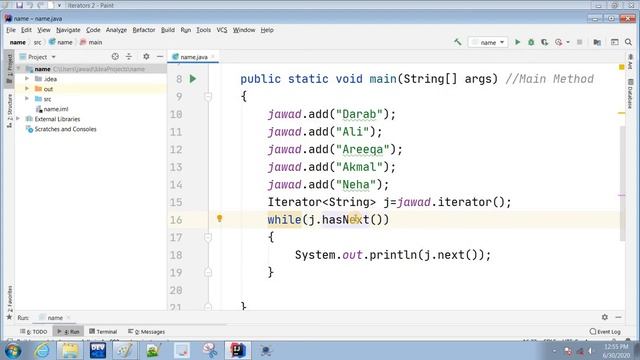Collapse all in the Project panel

[x=129, y=57]
